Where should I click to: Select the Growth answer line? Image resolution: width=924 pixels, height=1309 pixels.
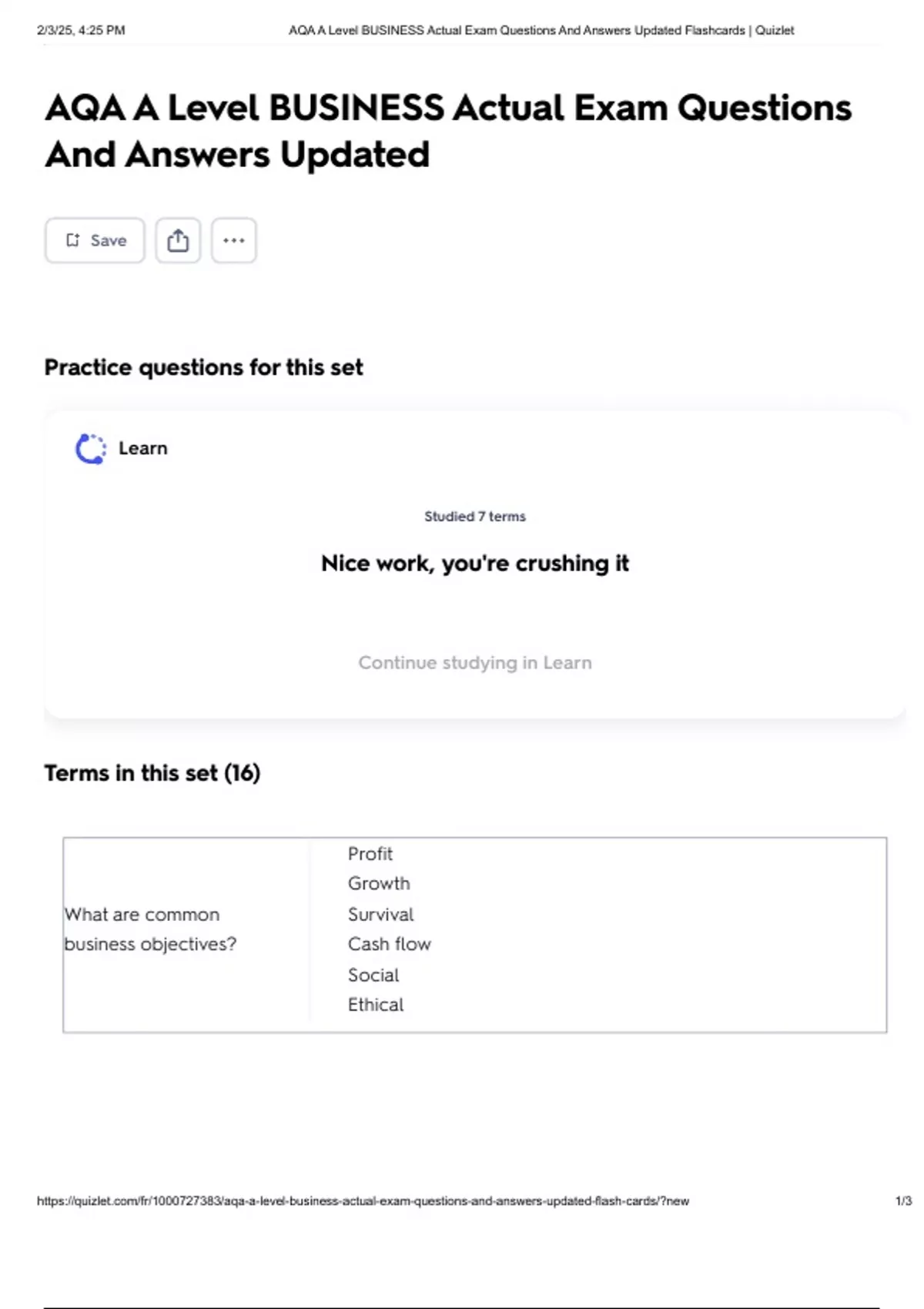pos(379,884)
